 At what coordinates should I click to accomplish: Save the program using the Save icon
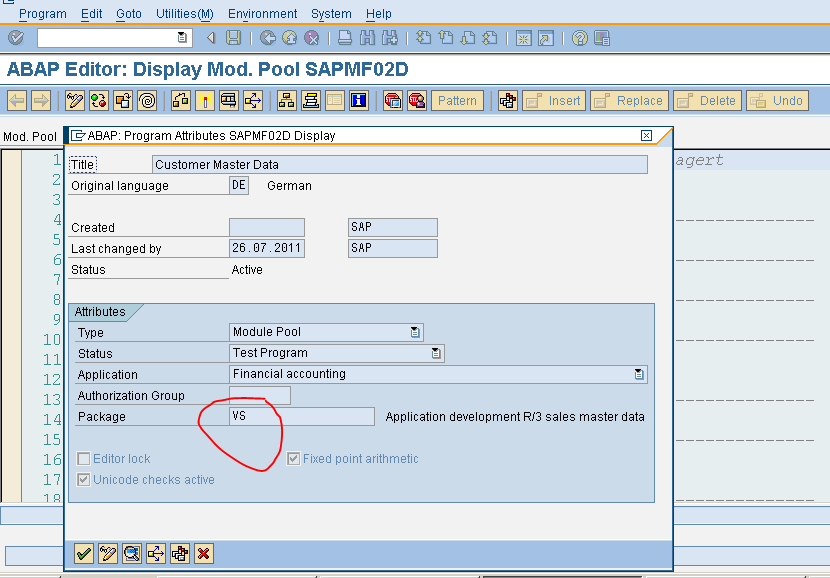coord(233,38)
